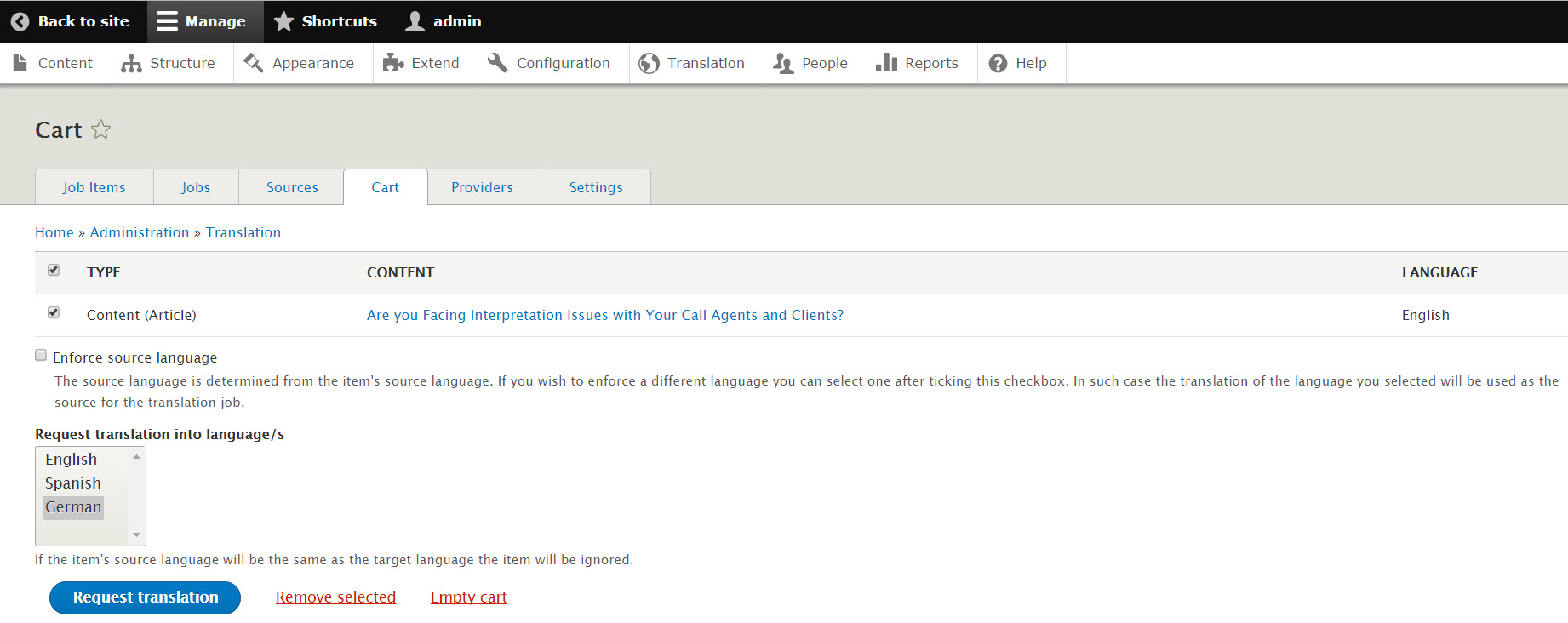Click the Request translation button
The height and width of the screenshot is (623, 1568).
[145, 597]
